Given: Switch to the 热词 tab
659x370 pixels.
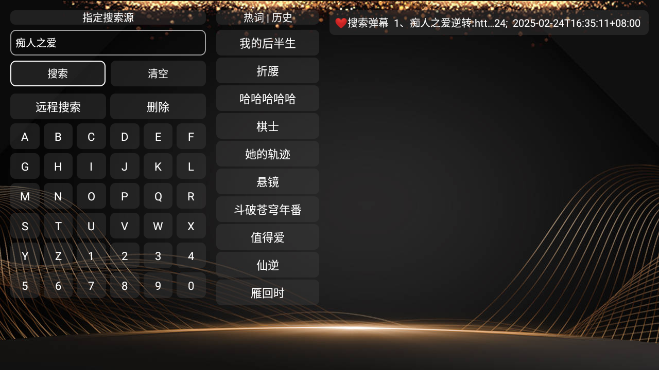Looking at the screenshot, I should coord(253,18).
